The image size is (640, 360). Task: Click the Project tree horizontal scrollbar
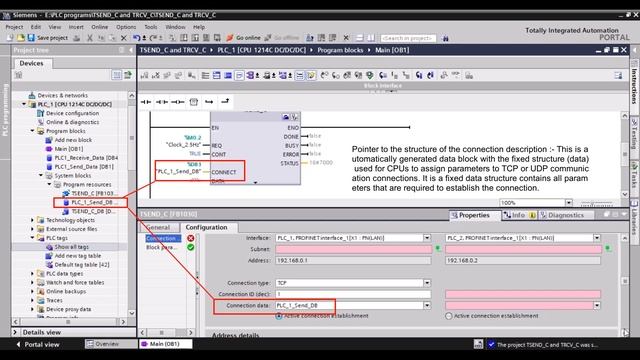tap(69, 322)
